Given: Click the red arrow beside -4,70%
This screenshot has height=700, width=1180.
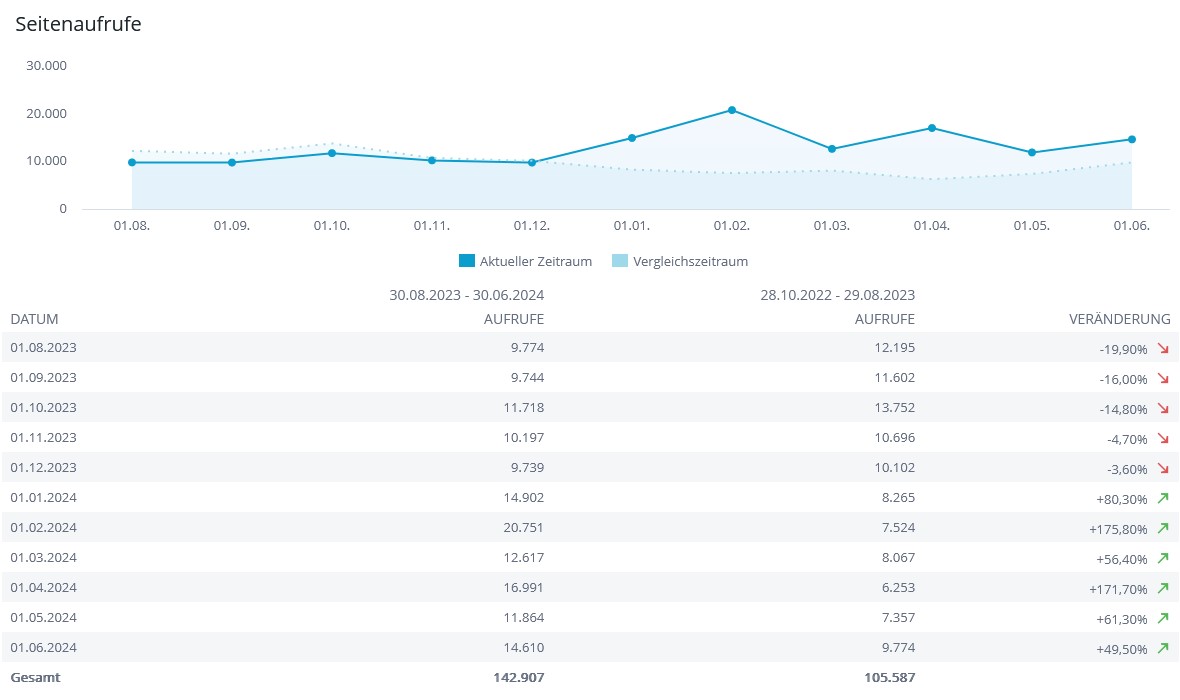Looking at the screenshot, I should click(x=1162, y=438).
